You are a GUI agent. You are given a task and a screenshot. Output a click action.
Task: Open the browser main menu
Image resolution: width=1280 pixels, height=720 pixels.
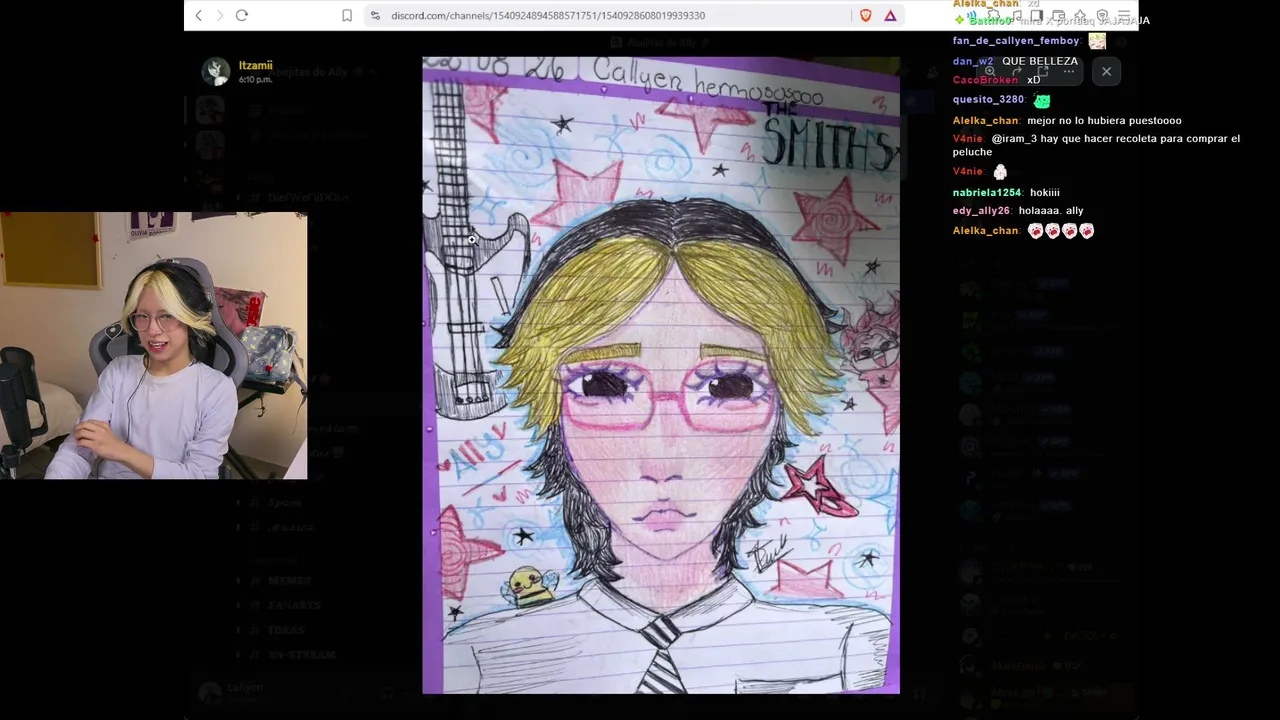click(1124, 16)
